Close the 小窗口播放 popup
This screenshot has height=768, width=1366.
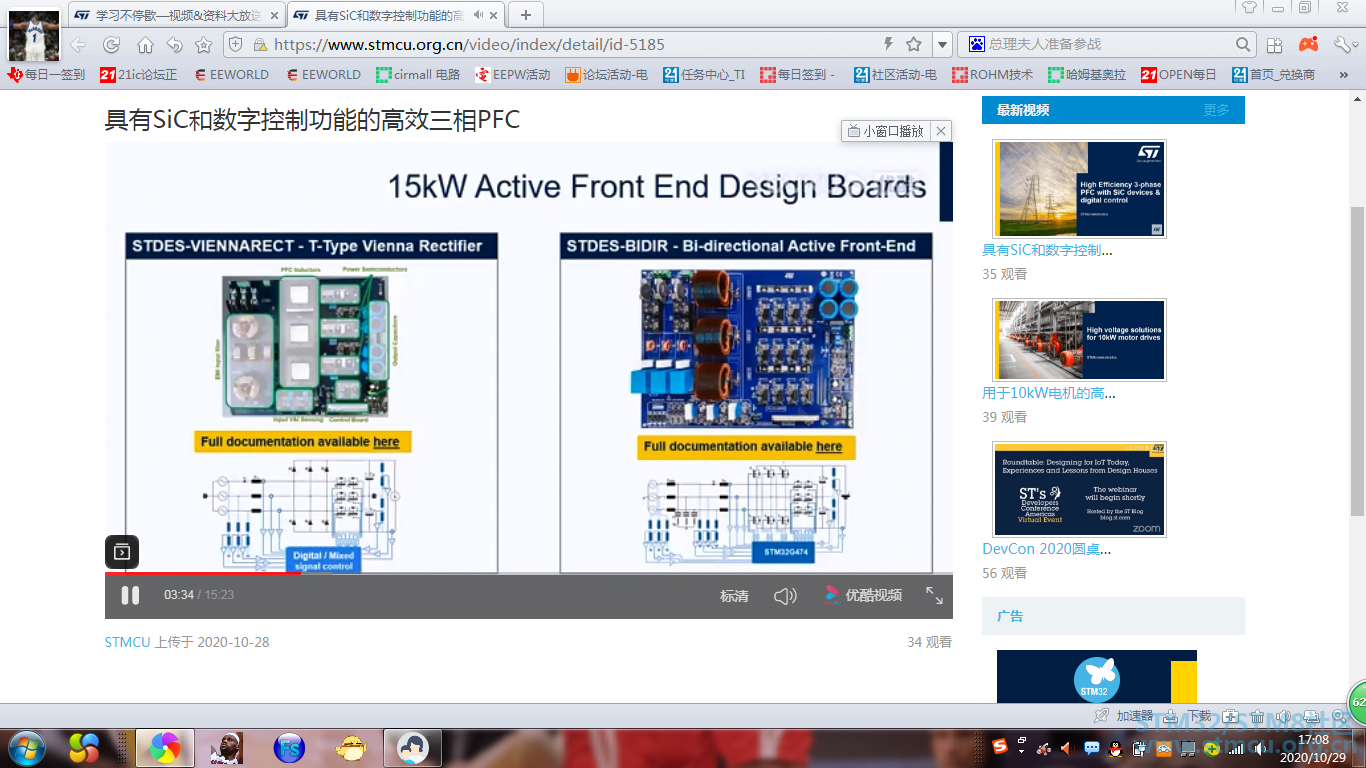[x=941, y=131]
